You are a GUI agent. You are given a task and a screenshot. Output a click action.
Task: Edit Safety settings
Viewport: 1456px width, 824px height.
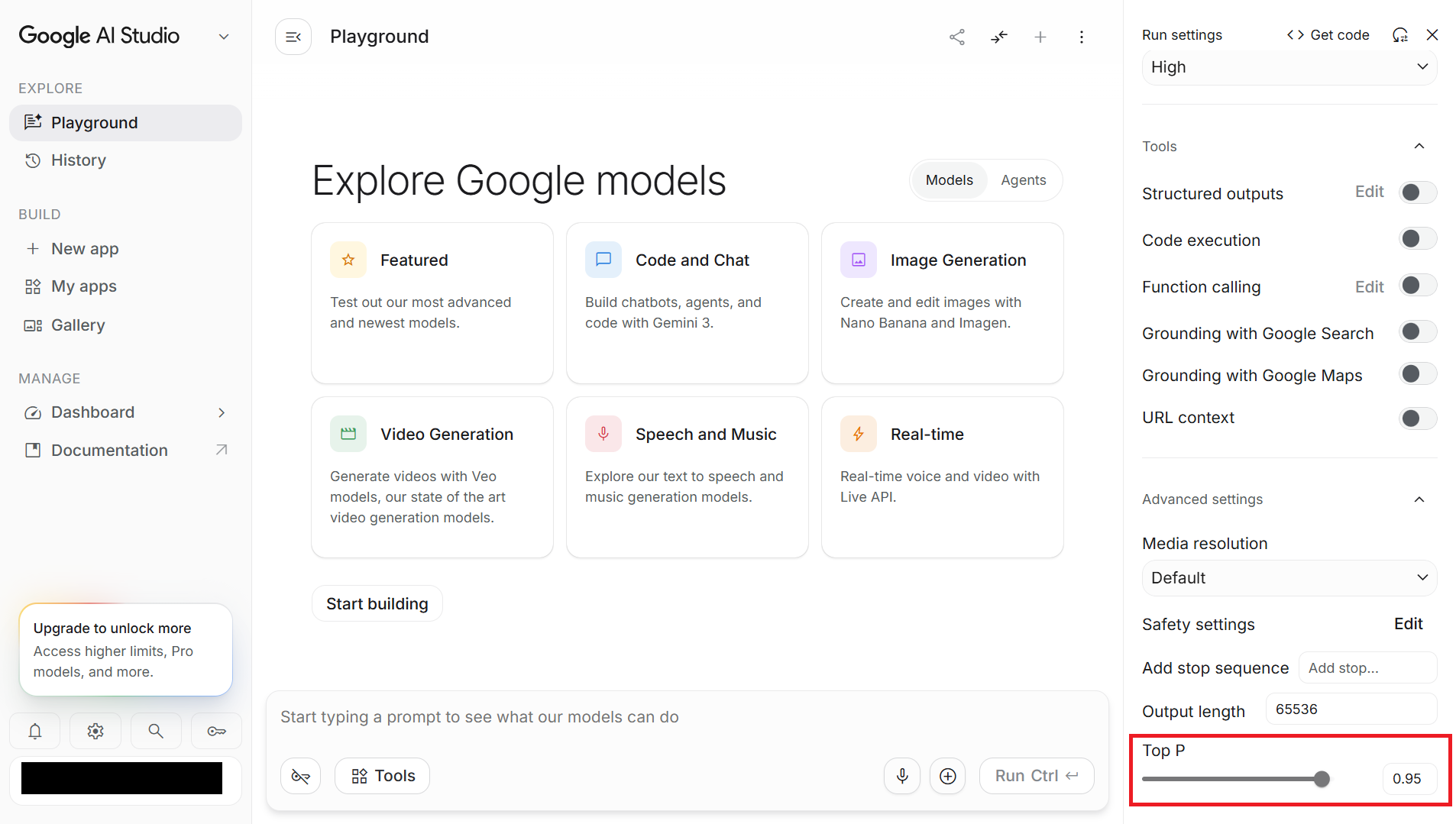pos(1408,624)
